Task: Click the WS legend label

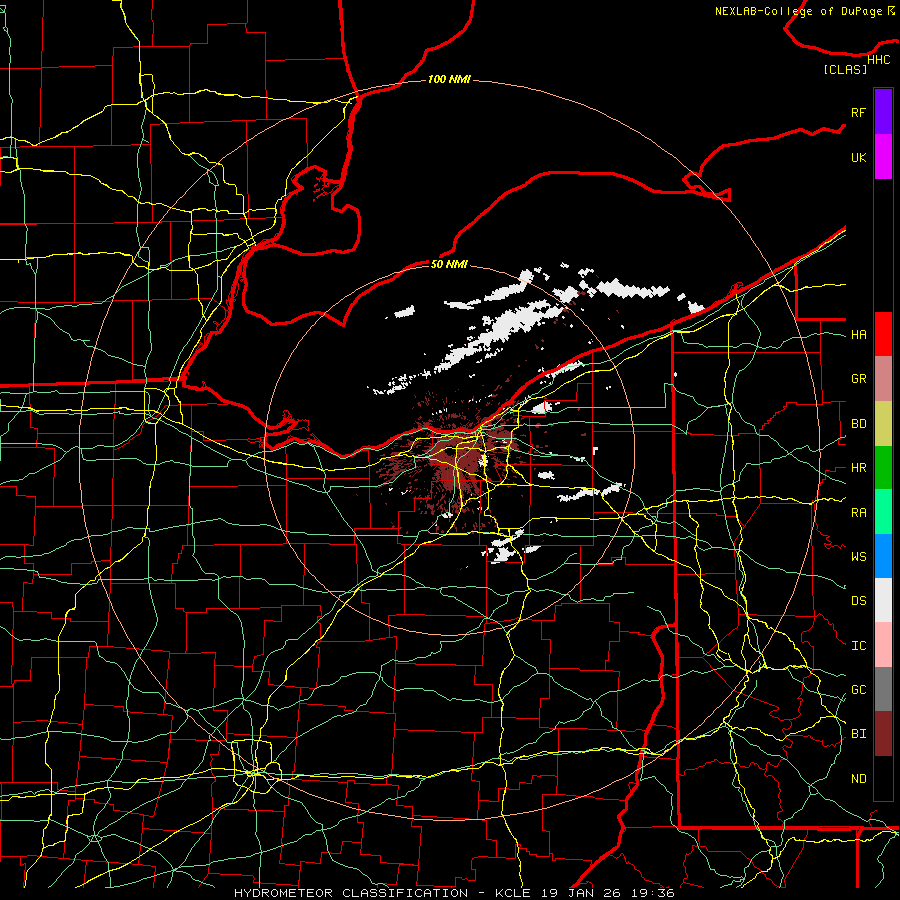Action: pos(859,557)
